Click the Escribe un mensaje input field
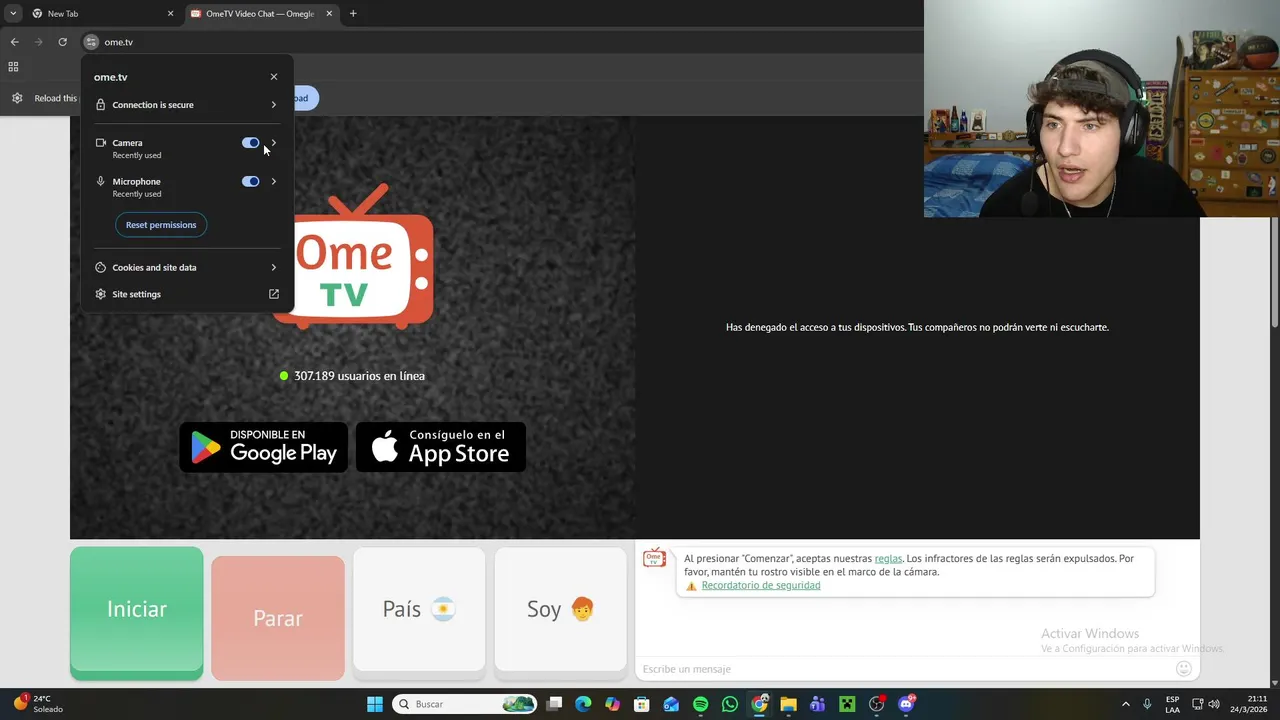Screen dimensions: 1280x720 905,669
